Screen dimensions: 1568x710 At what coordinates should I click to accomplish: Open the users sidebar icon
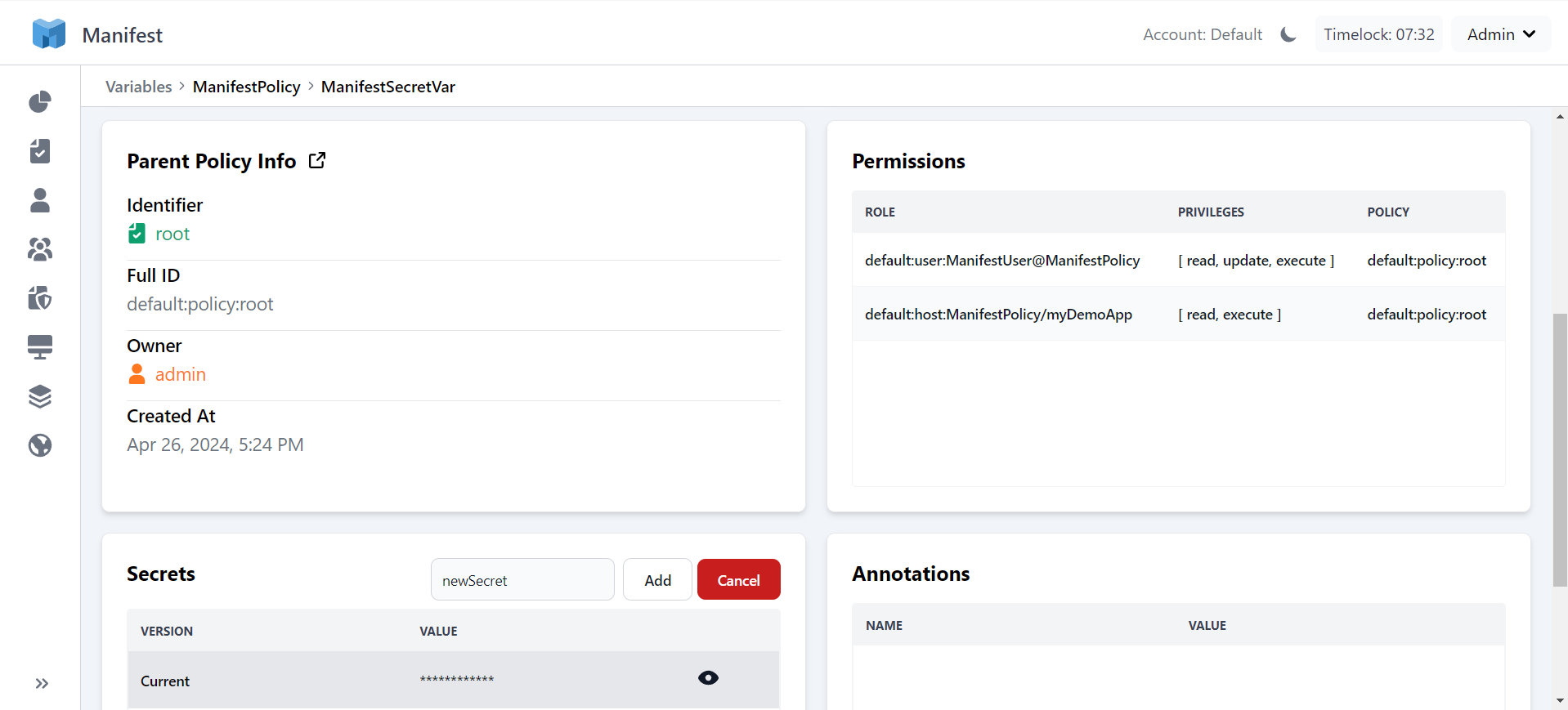40,200
